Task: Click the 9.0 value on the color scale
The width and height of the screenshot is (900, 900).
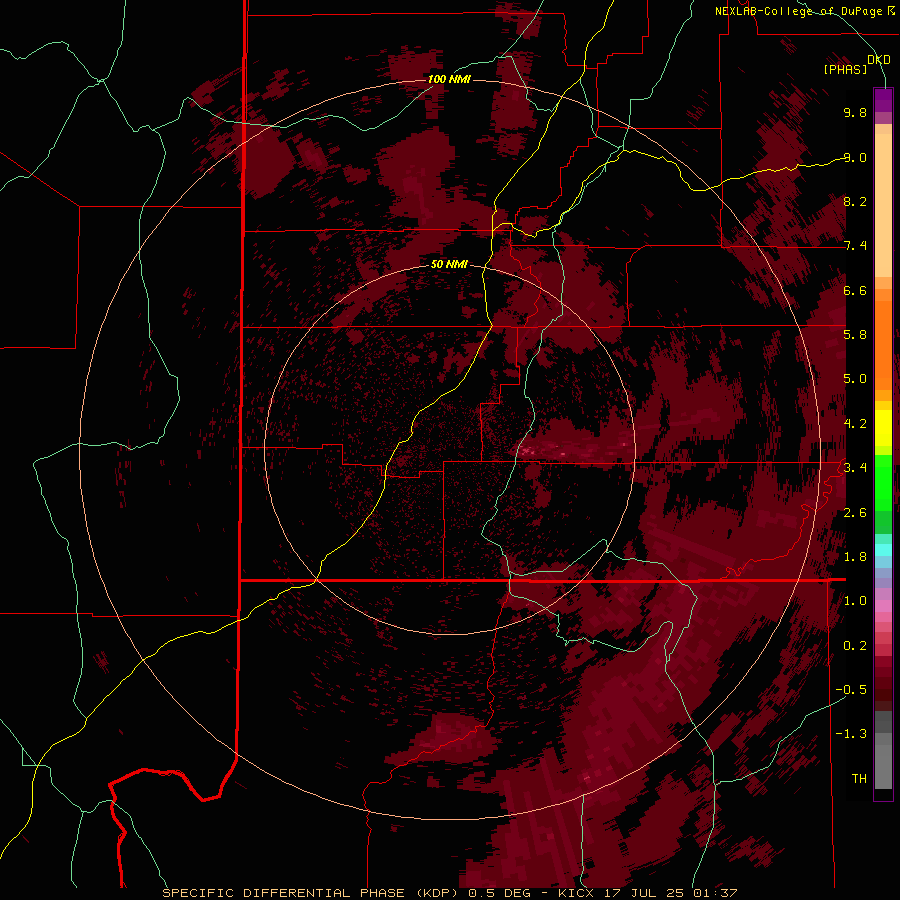Action: [855, 157]
